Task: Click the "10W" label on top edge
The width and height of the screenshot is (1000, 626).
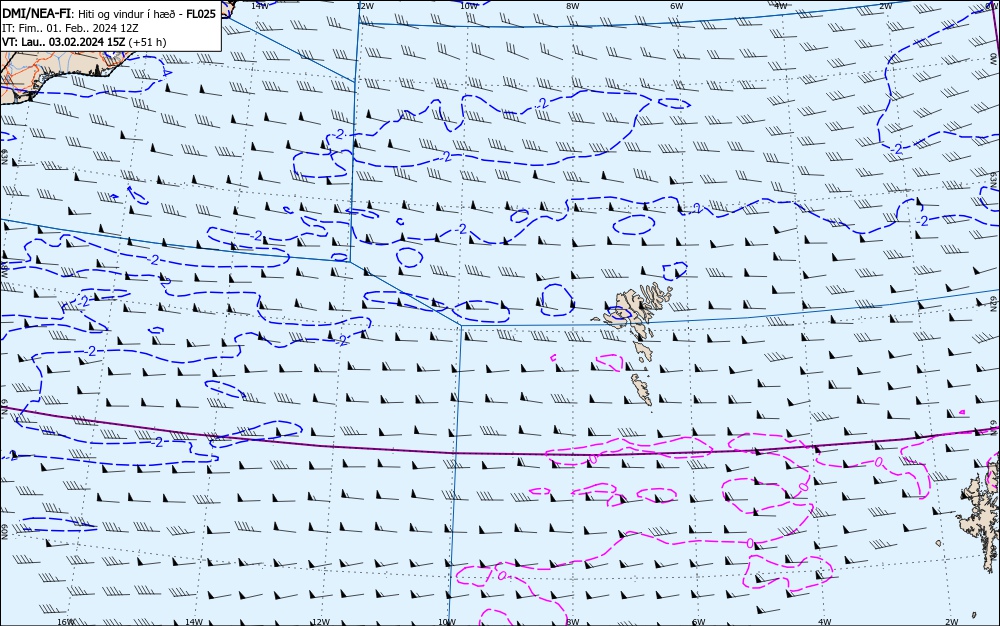Action: point(469,6)
